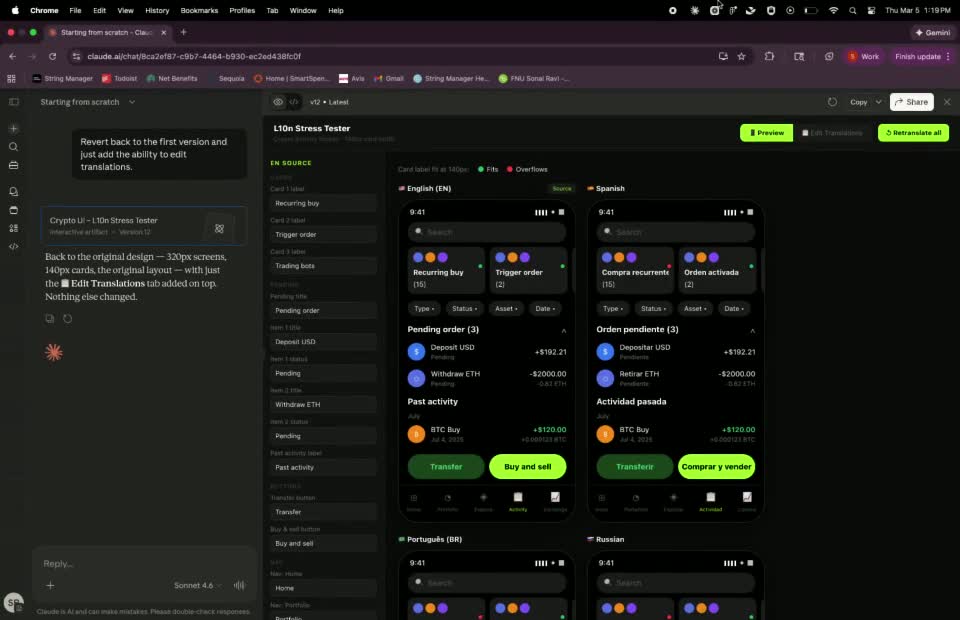The height and width of the screenshot is (620, 960).
Task: Open the Bookmarks menu
Action: click(x=199, y=10)
